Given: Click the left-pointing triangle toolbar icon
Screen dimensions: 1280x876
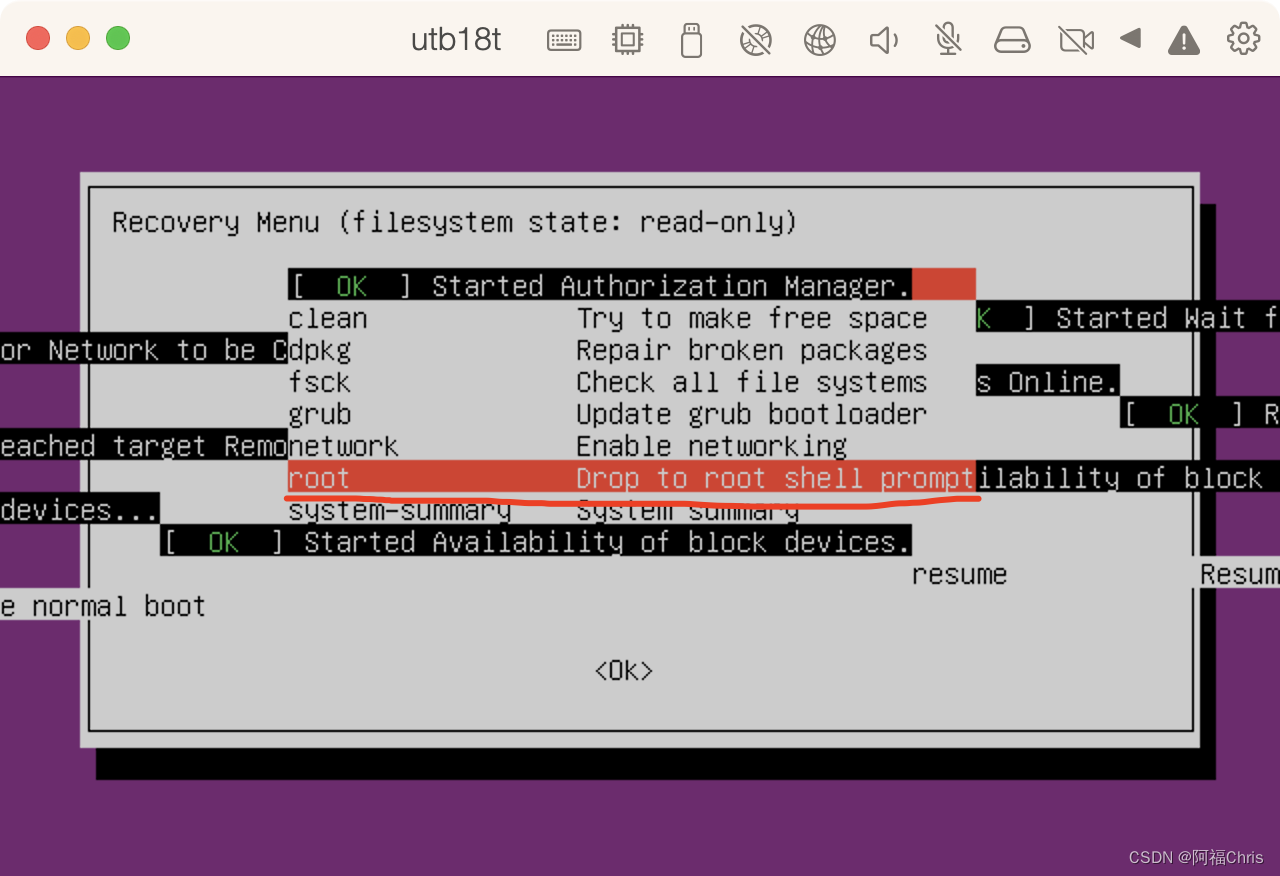Looking at the screenshot, I should pos(1130,39).
